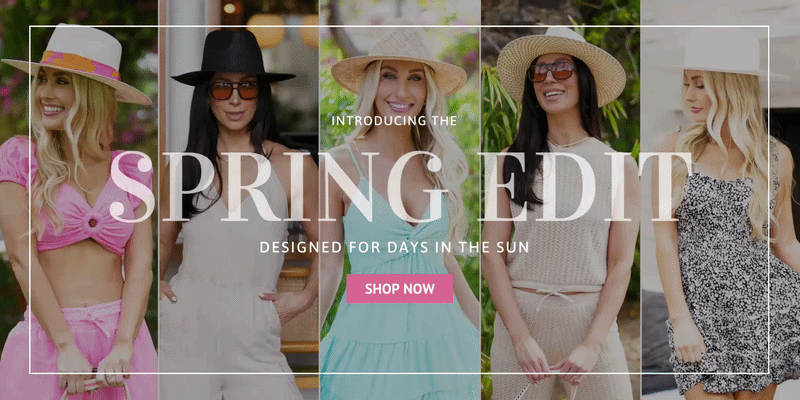Select the panel with the beige knit set model
This screenshot has height=400, width=800.
coord(560,200)
